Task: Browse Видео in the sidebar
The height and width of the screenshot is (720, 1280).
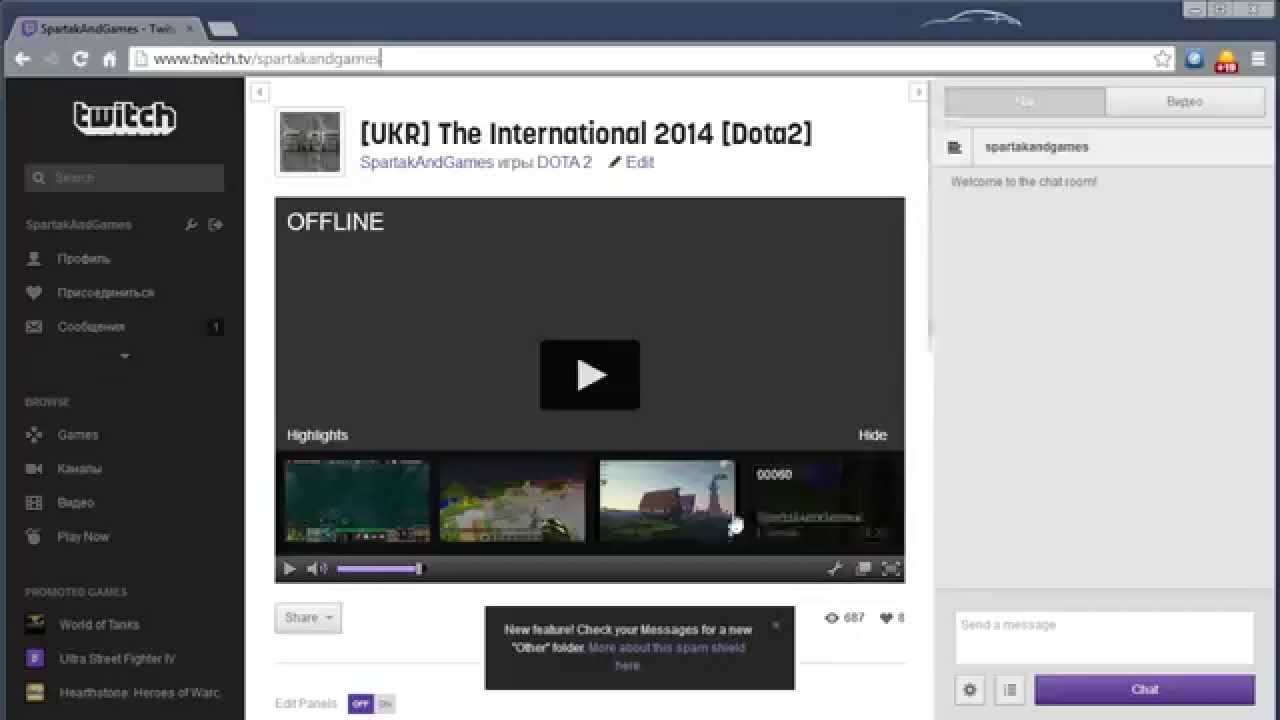Action: [75, 503]
